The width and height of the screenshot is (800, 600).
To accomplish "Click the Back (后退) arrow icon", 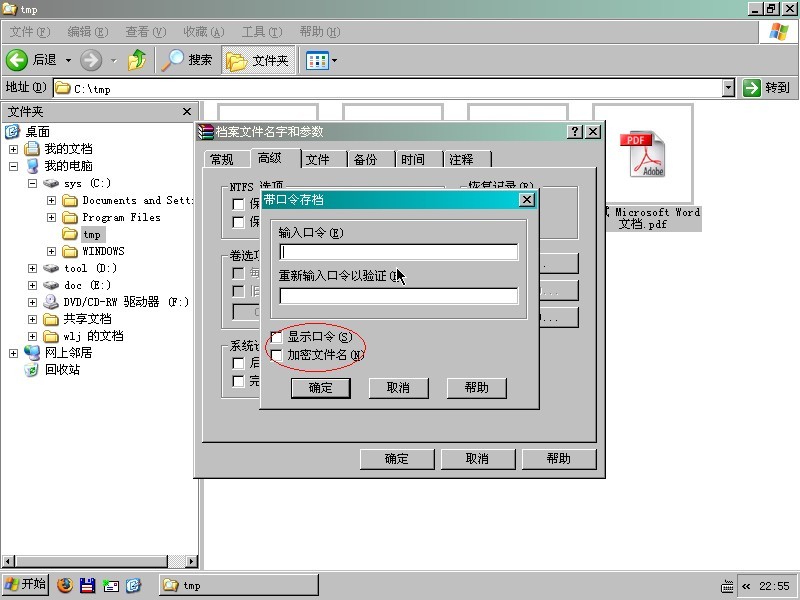I will (x=17, y=60).
